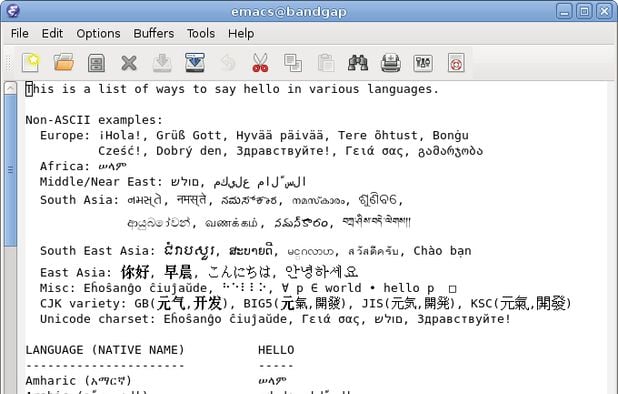Undo using the curved arrow icon
This screenshot has width=618, height=394.
(228, 63)
